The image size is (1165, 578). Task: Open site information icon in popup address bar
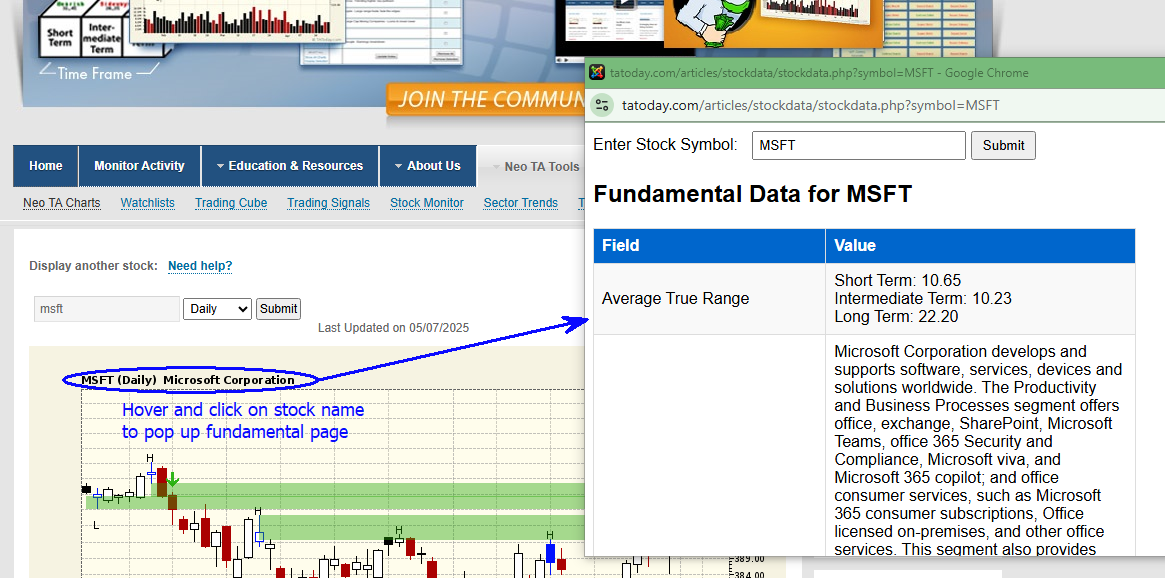[601, 105]
